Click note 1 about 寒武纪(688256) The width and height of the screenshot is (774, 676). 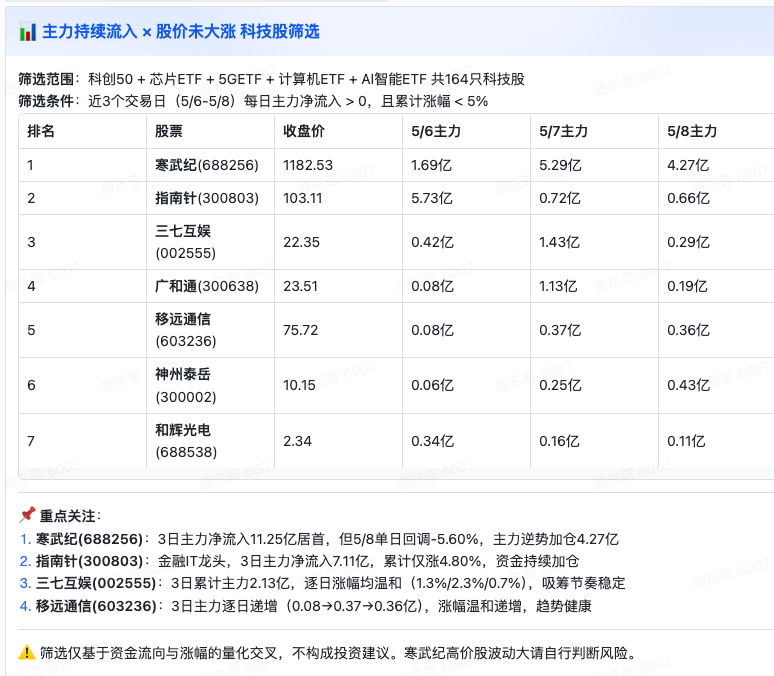tap(319, 539)
